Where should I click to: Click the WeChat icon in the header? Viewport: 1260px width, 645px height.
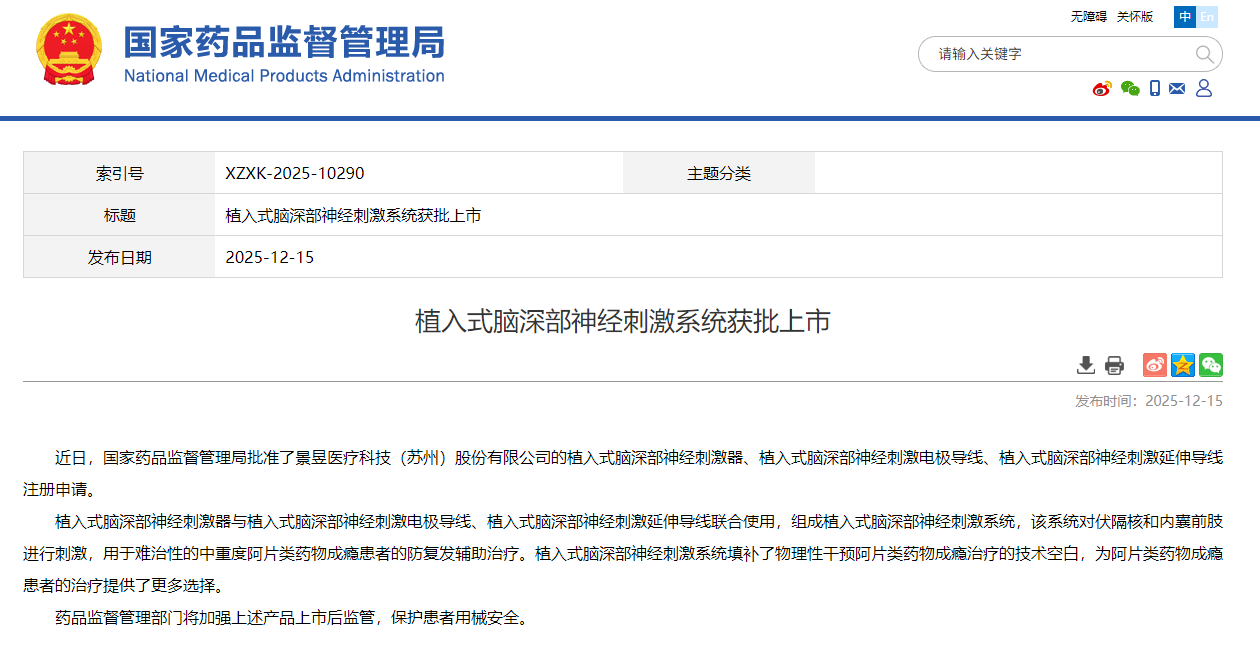(1130, 89)
